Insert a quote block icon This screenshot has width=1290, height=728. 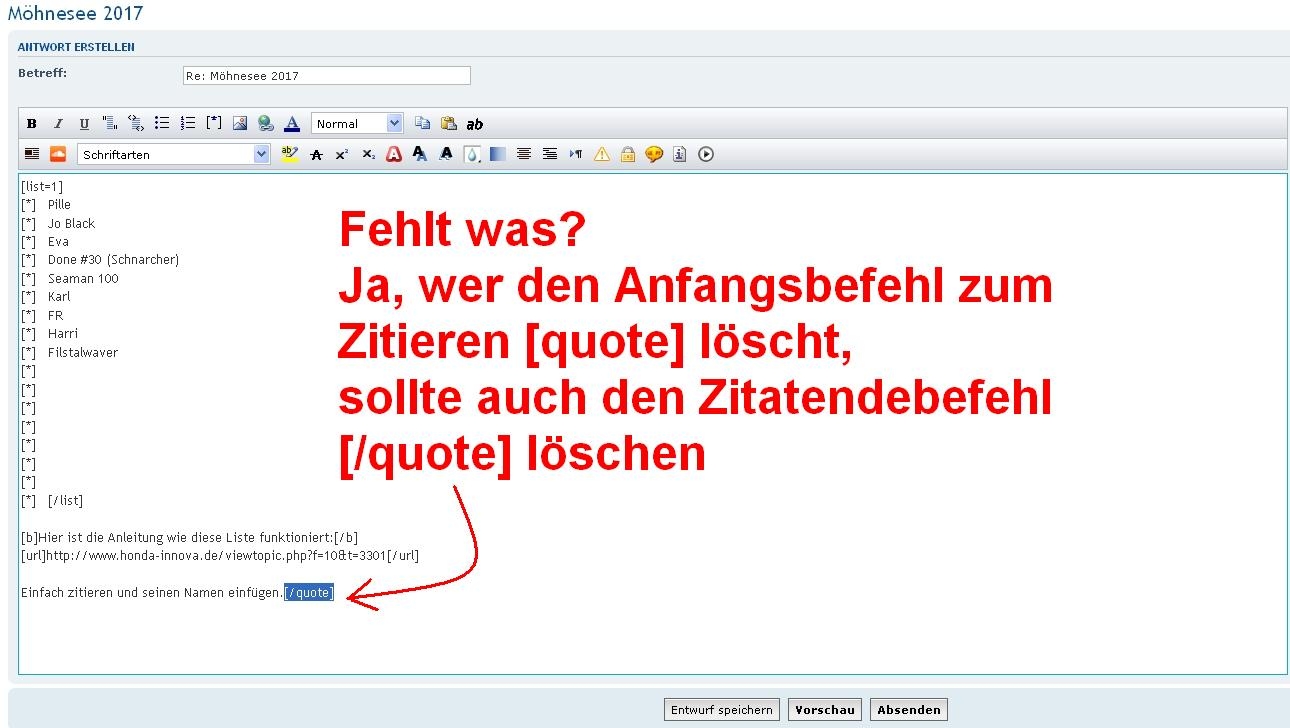coord(110,124)
